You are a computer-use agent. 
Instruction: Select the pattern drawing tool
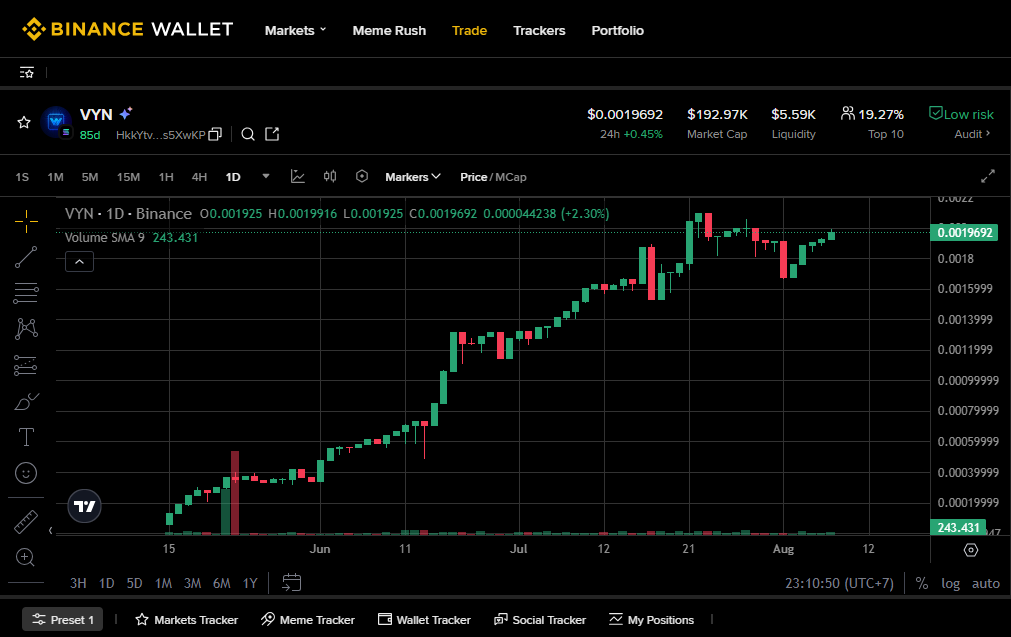click(x=26, y=329)
